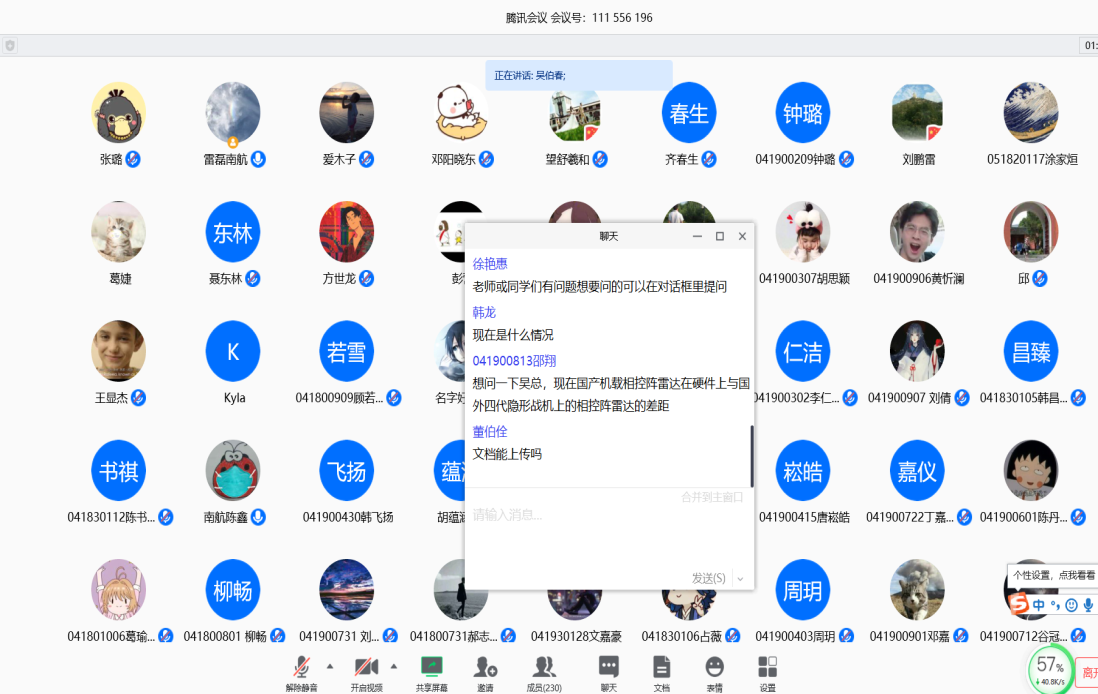Expand audio options arrow beside 解除静音
The height and width of the screenshot is (694, 1098).
[x=329, y=665]
